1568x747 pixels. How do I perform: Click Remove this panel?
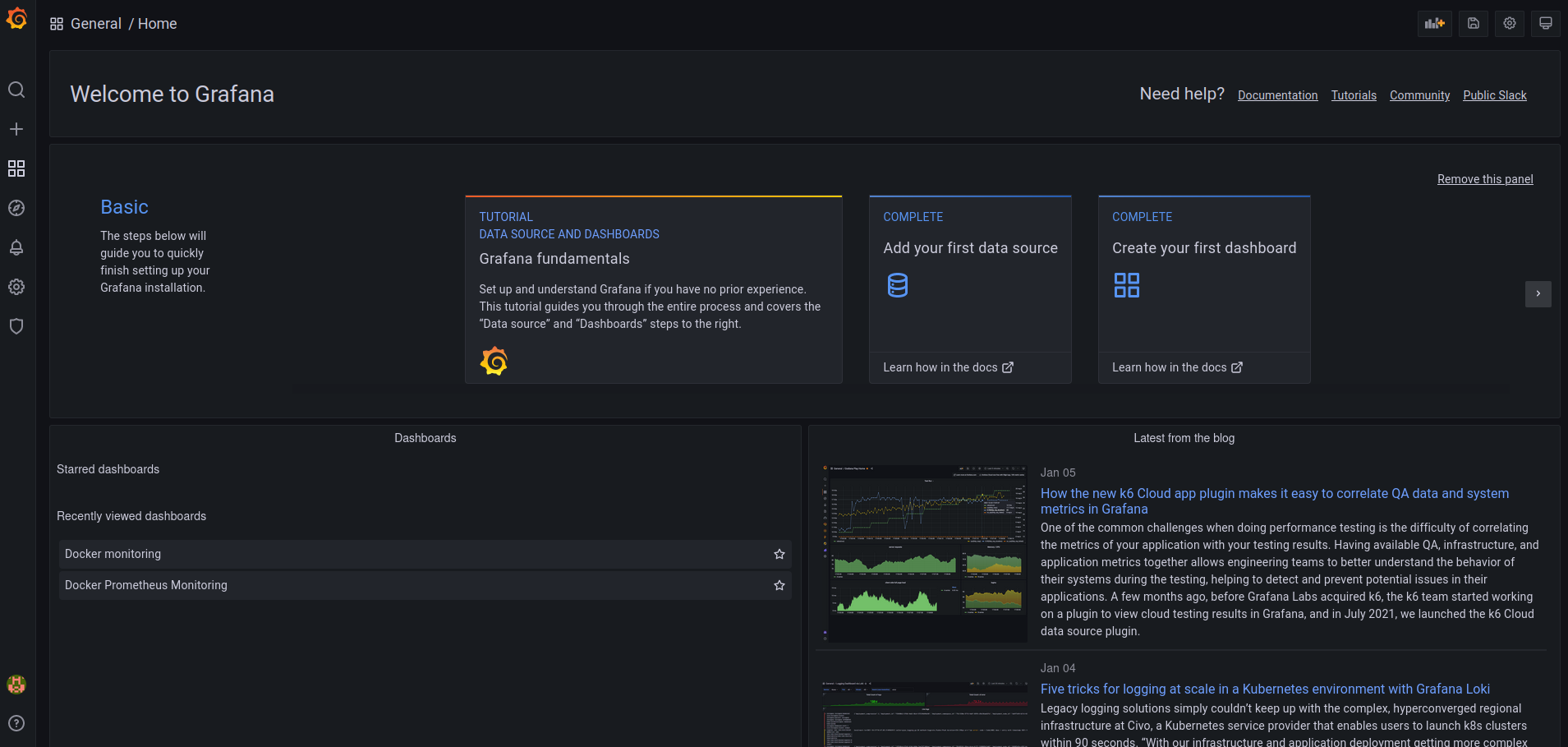point(1485,179)
